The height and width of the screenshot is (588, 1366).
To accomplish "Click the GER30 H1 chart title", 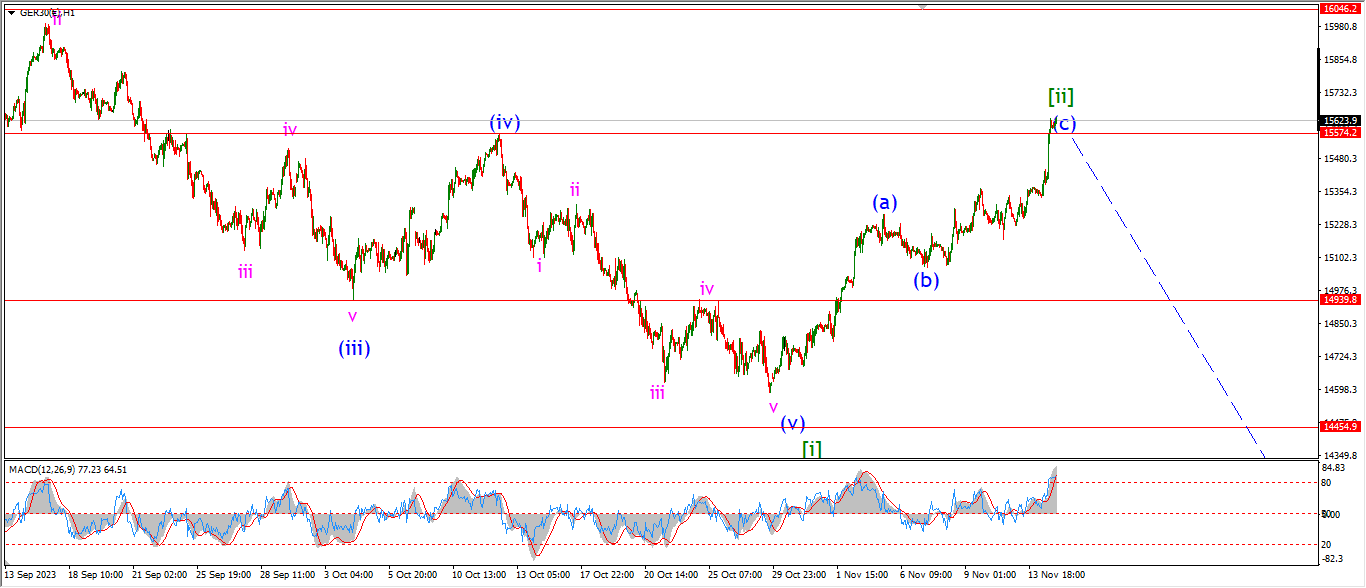I will point(46,13).
